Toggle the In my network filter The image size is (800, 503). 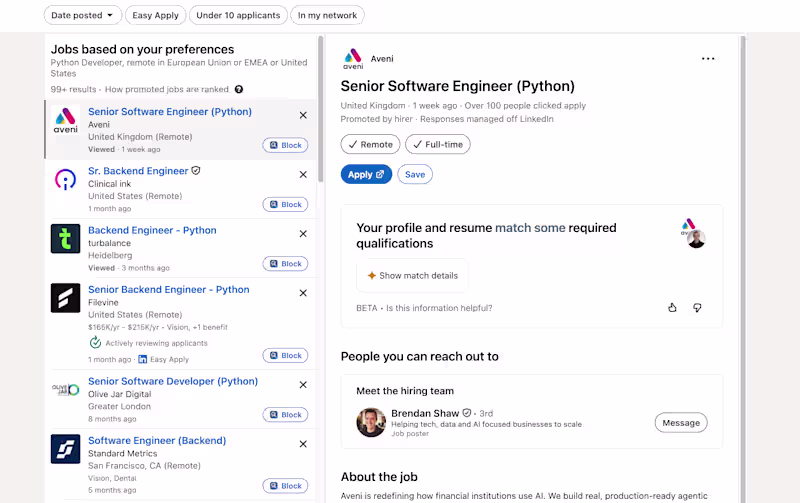coord(327,15)
